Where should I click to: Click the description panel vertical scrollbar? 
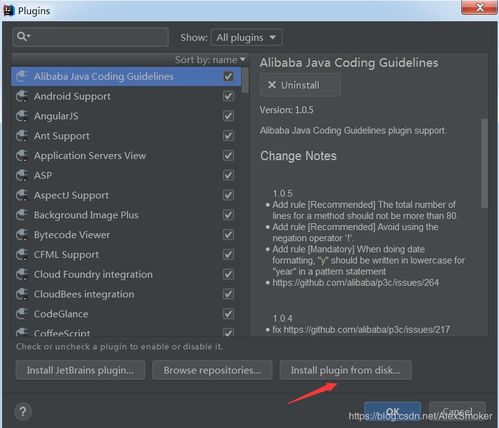click(x=484, y=163)
